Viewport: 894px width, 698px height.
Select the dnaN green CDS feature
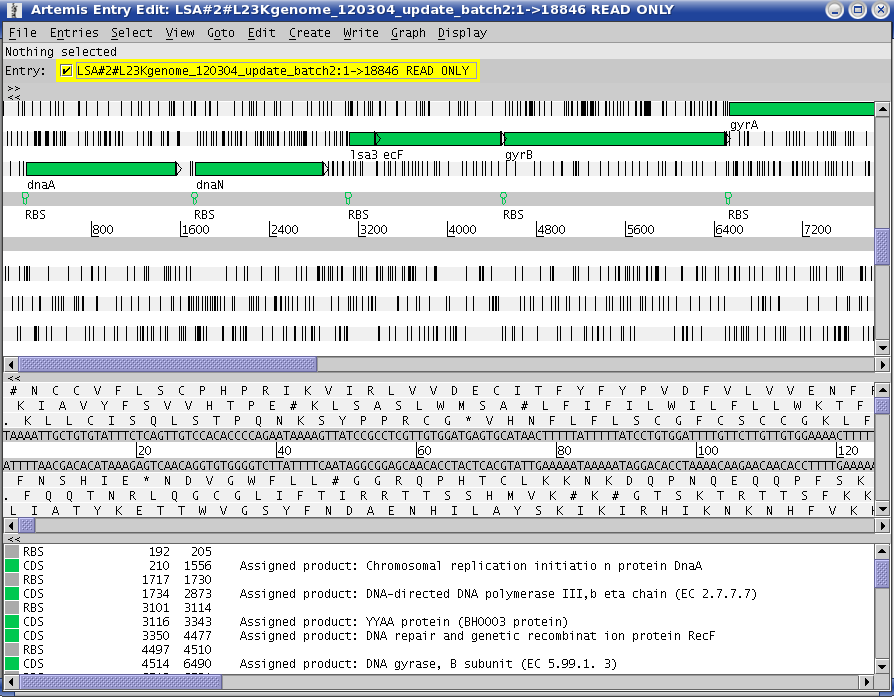pos(258,169)
